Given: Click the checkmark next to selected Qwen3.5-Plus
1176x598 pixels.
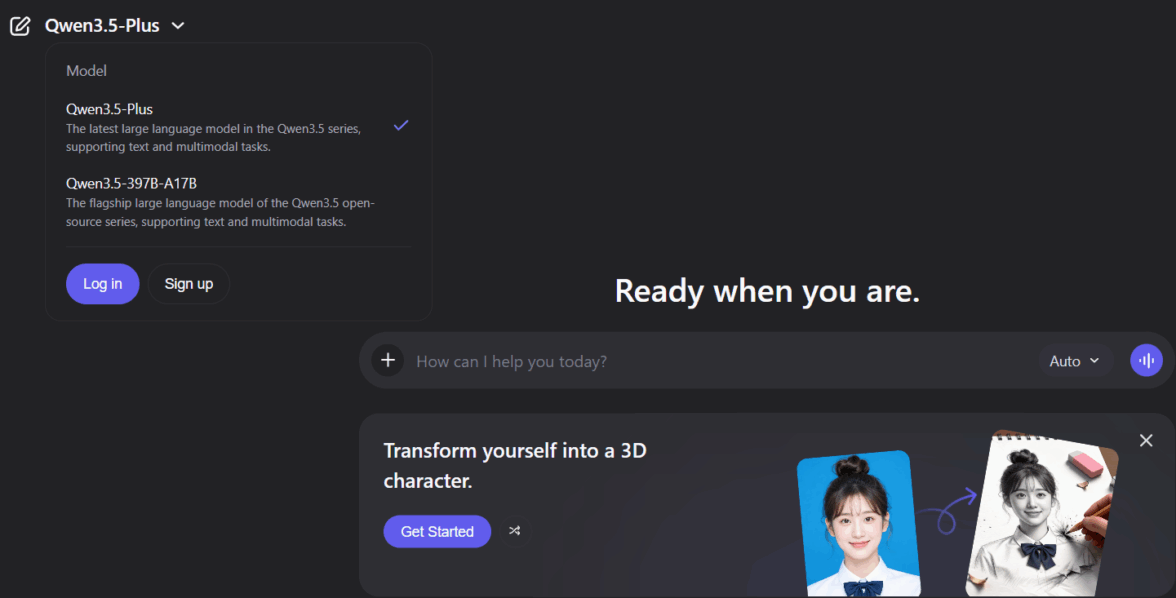Looking at the screenshot, I should (x=401, y=125).
